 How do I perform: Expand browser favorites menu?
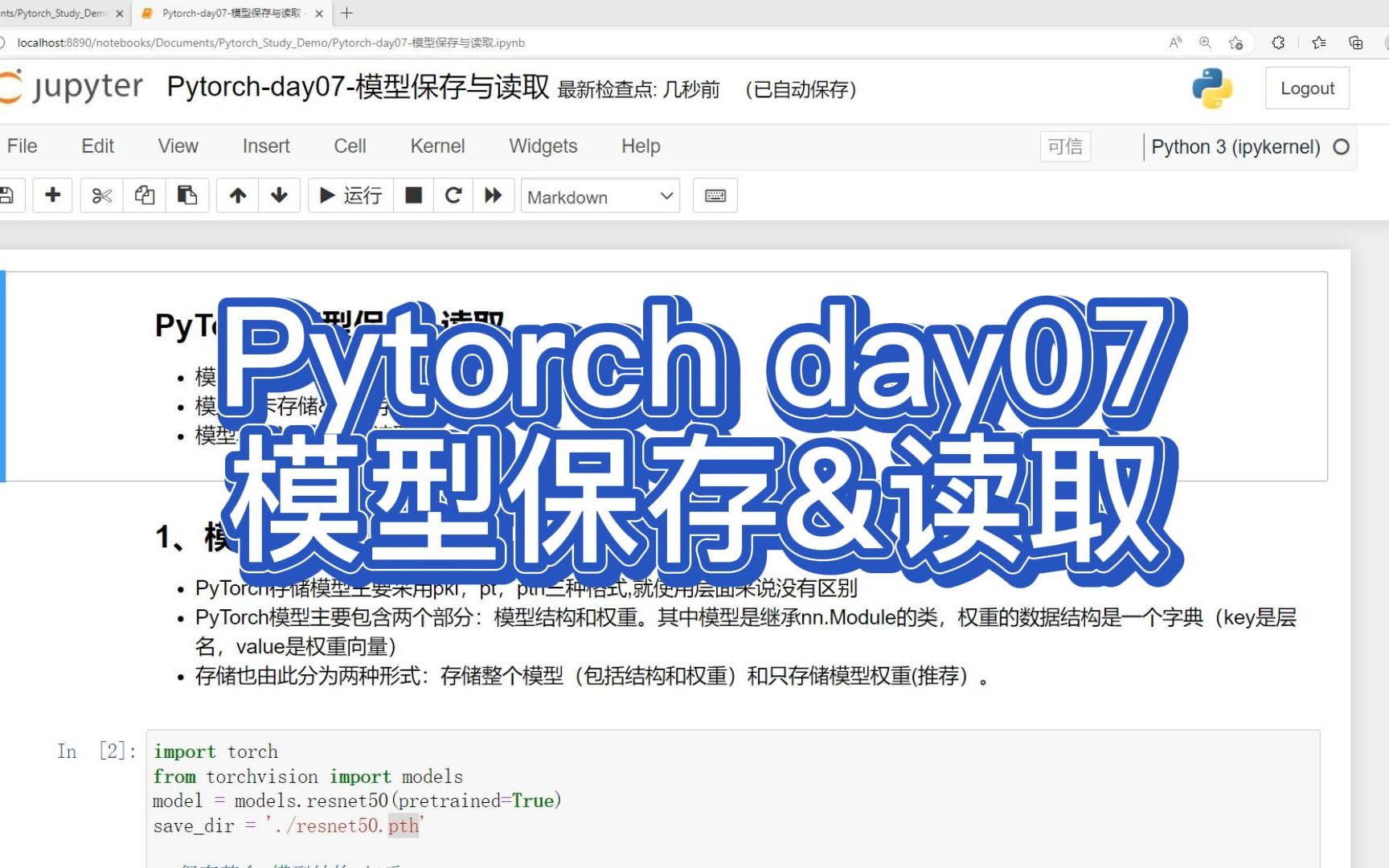pos(1317,43)
